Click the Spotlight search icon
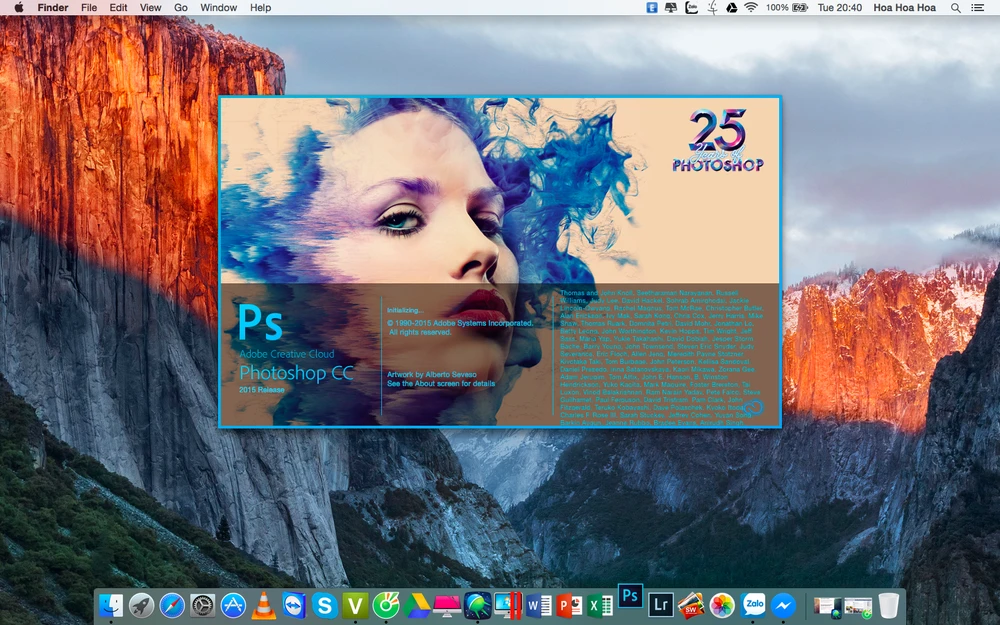 pos(956,8)
